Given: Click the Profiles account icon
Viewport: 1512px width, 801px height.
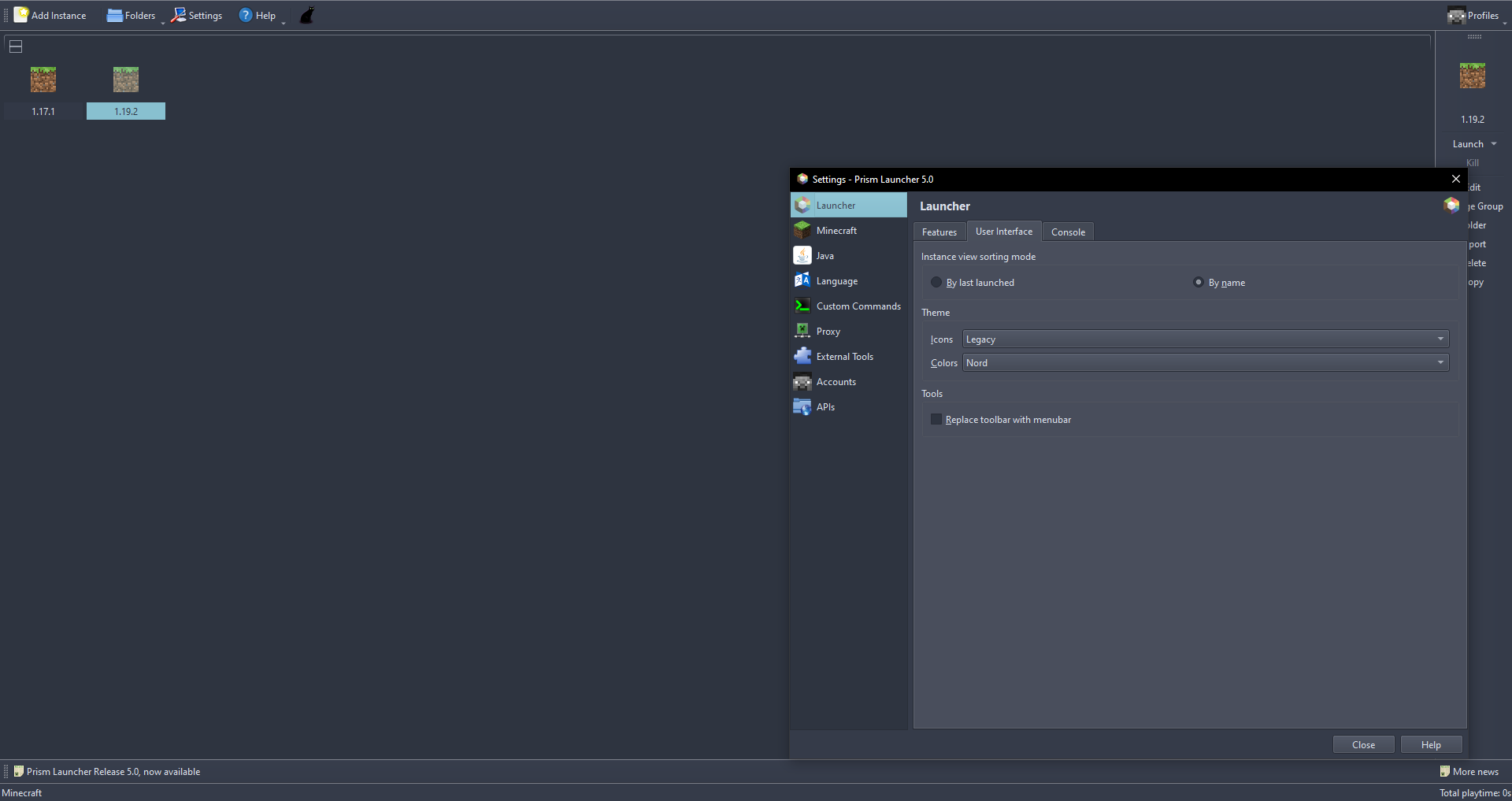Looking at the screenshot, I should pyautogui.click(x=1456, y=15).
